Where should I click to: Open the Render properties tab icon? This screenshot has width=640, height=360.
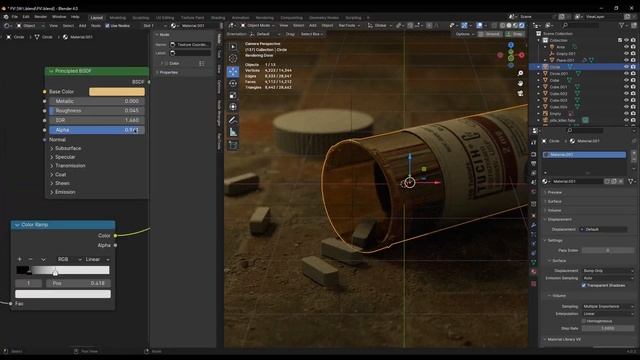click(x=533, y=155)
